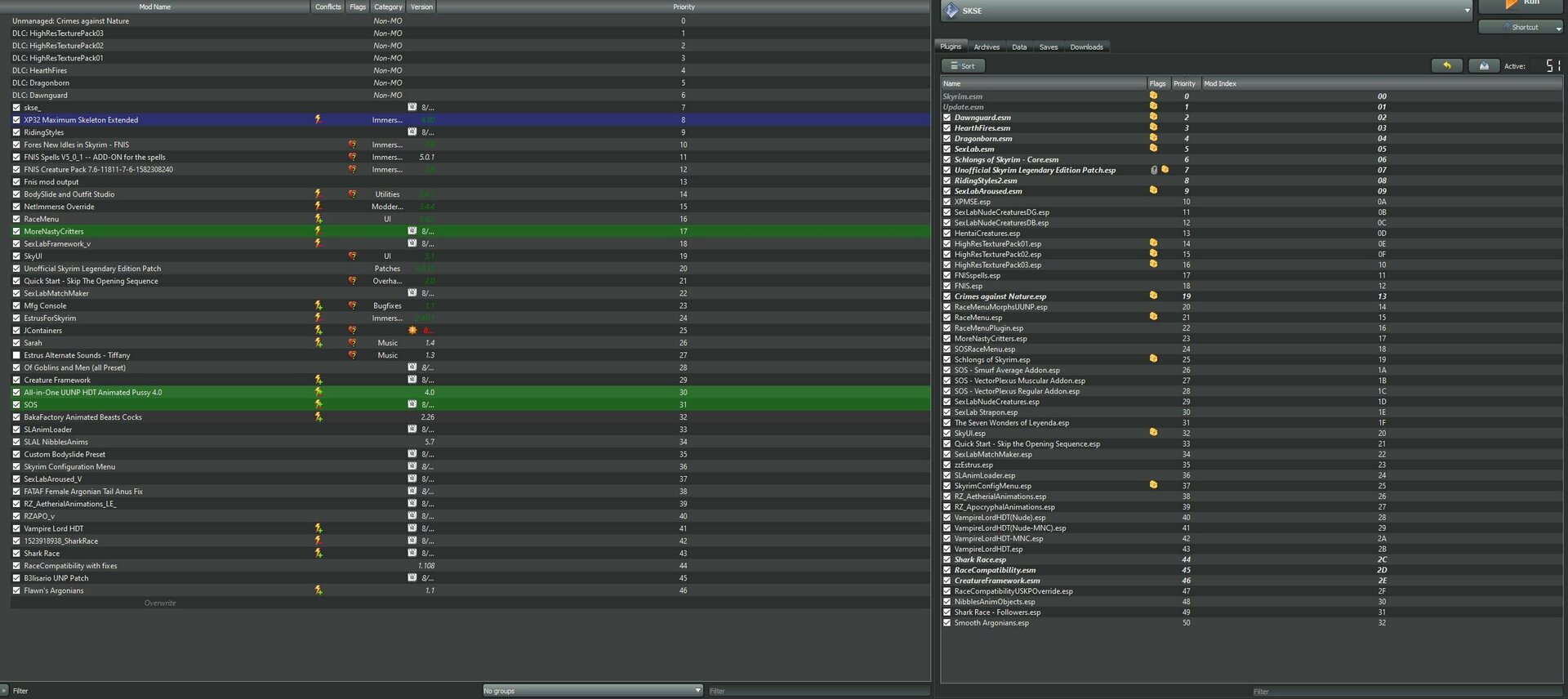Click the archive flag icon for Crimes against Nature.esp
This screenshot has height=699, width=1568.
(1153, 296)
